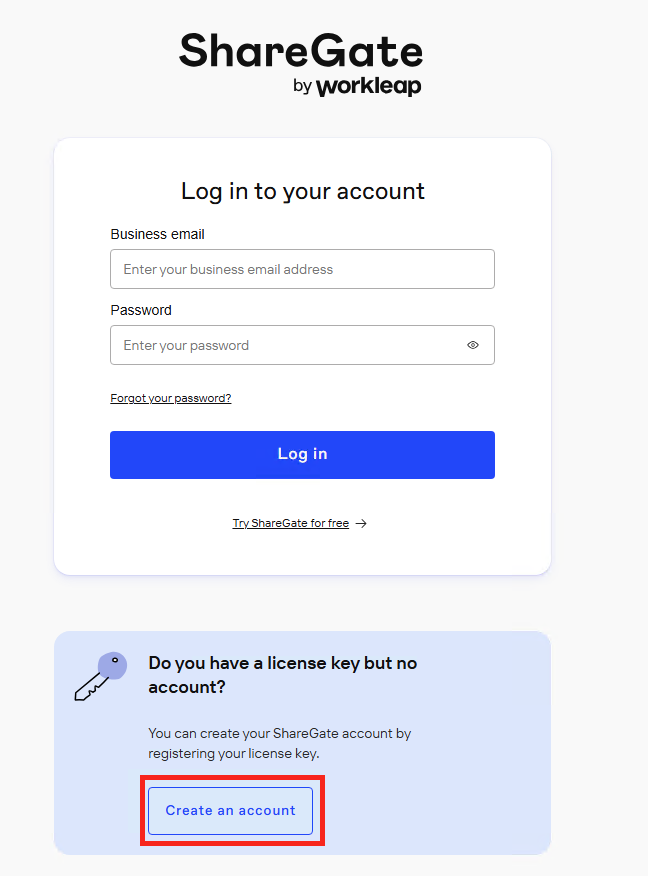Click the blue Log in button
The image size is (648, 876).
point(302,455)
